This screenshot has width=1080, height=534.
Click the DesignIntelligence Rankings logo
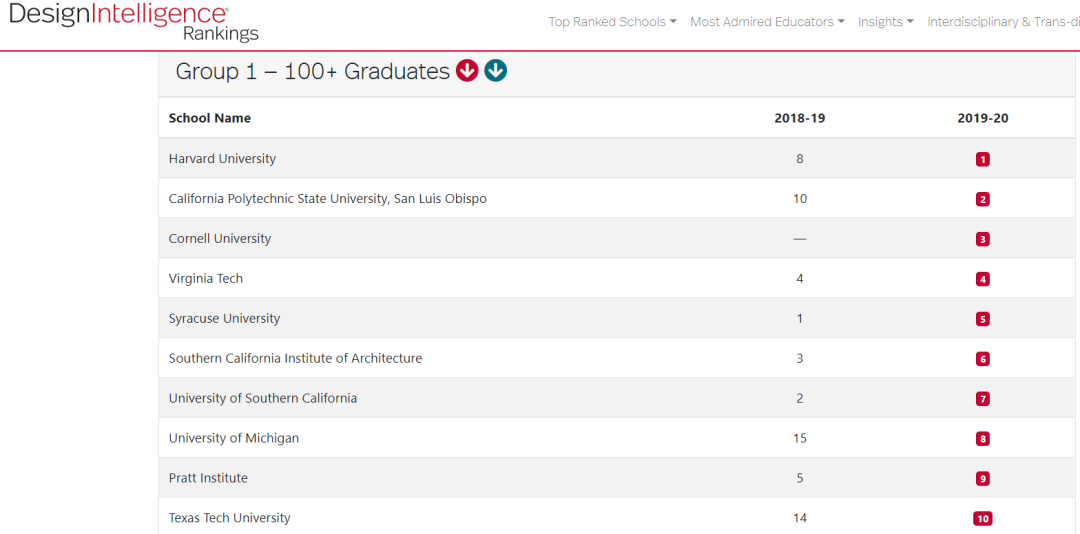click(134, 22)
